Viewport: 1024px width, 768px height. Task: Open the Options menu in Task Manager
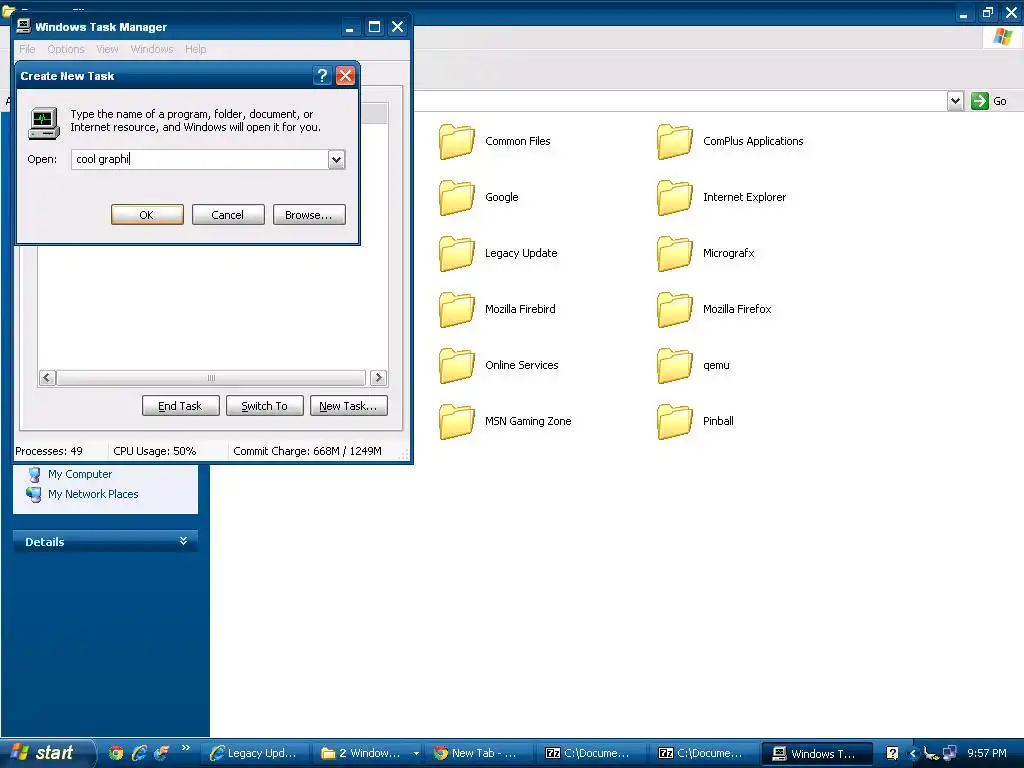click(x=66, y=49)
